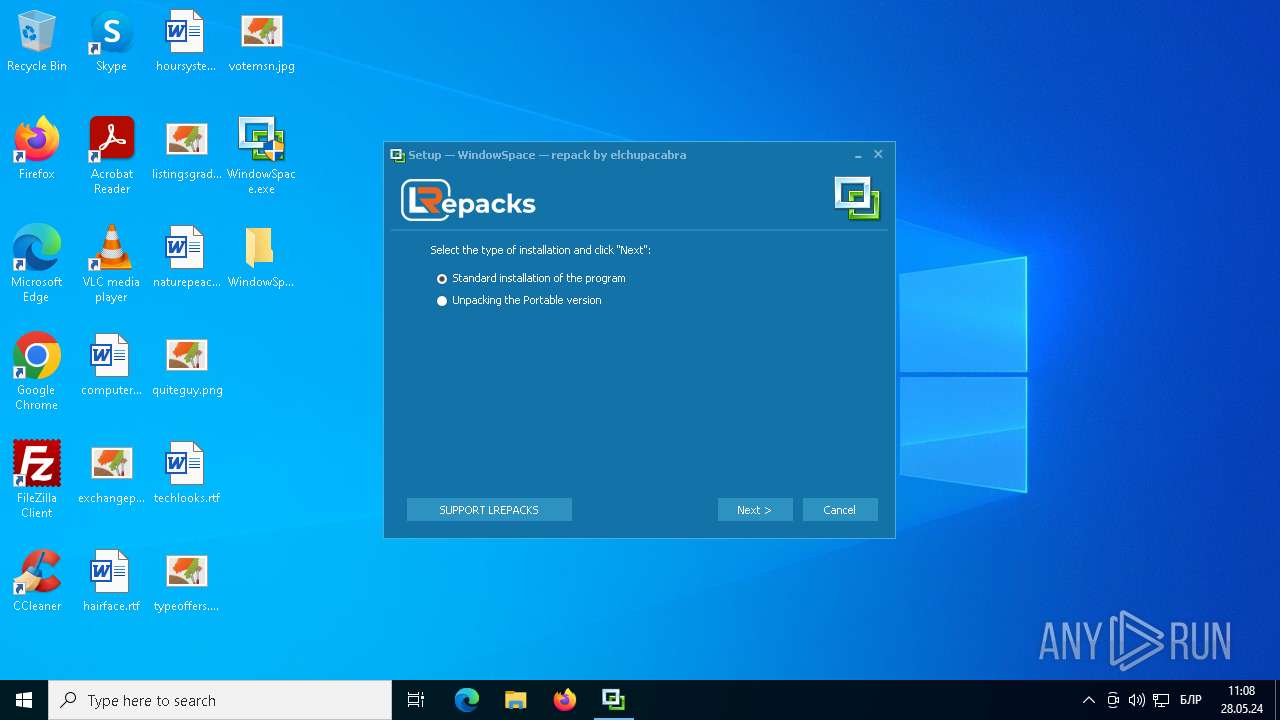Select the hoursyste... Word document icon
Screen dimensions: 1280x720
coord(186,41)
